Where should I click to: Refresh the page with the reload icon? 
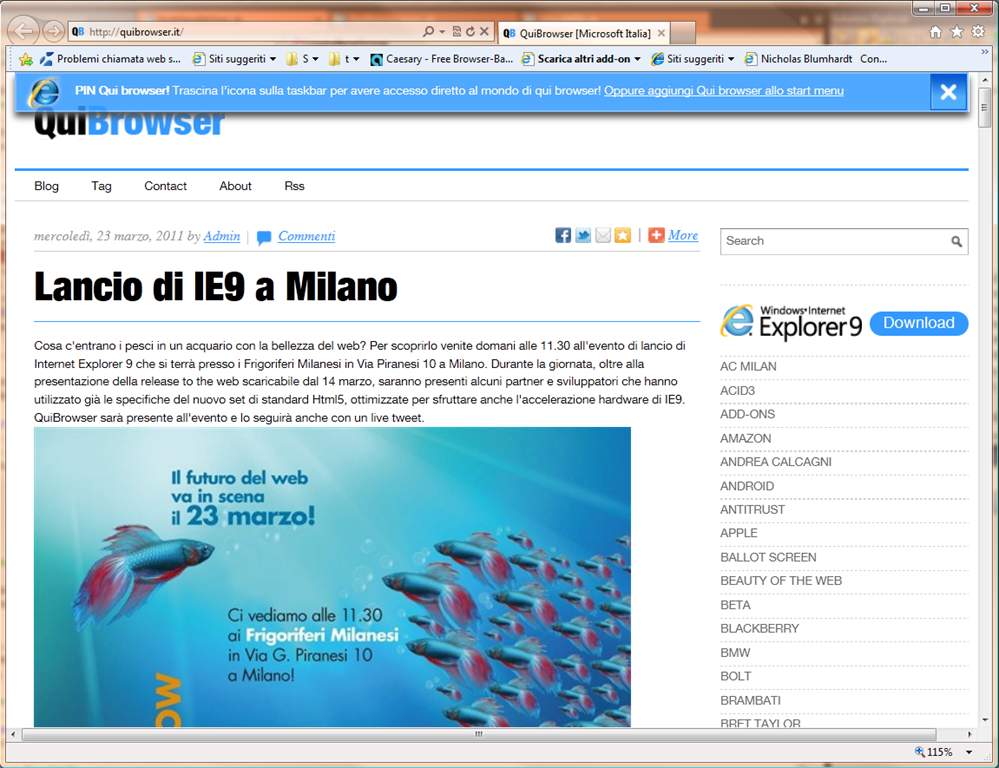click(470, 32)
